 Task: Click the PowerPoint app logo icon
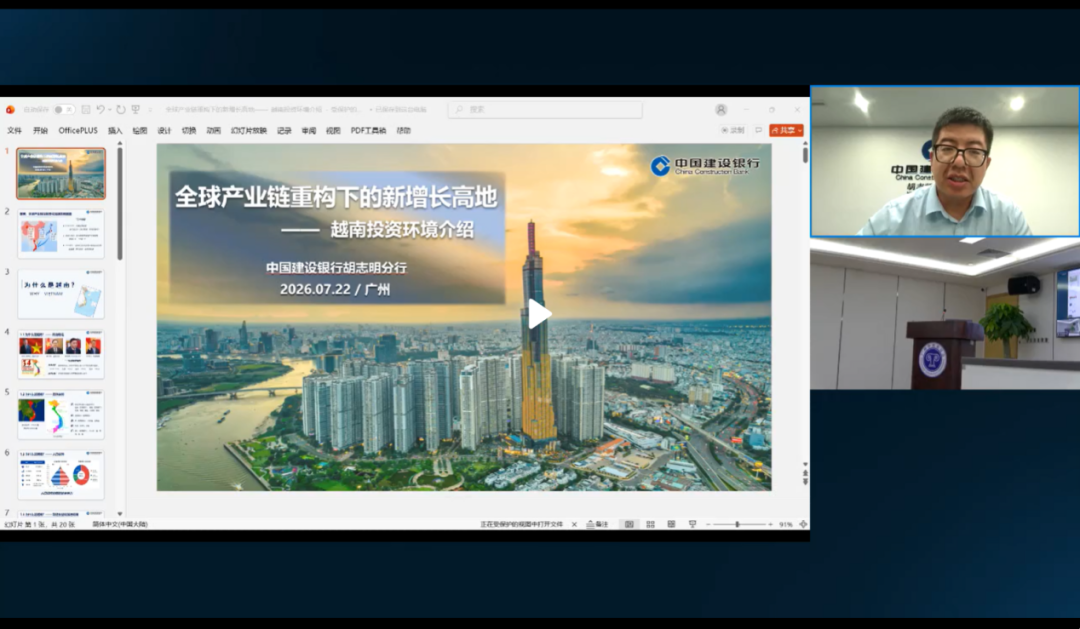point(10,110)
